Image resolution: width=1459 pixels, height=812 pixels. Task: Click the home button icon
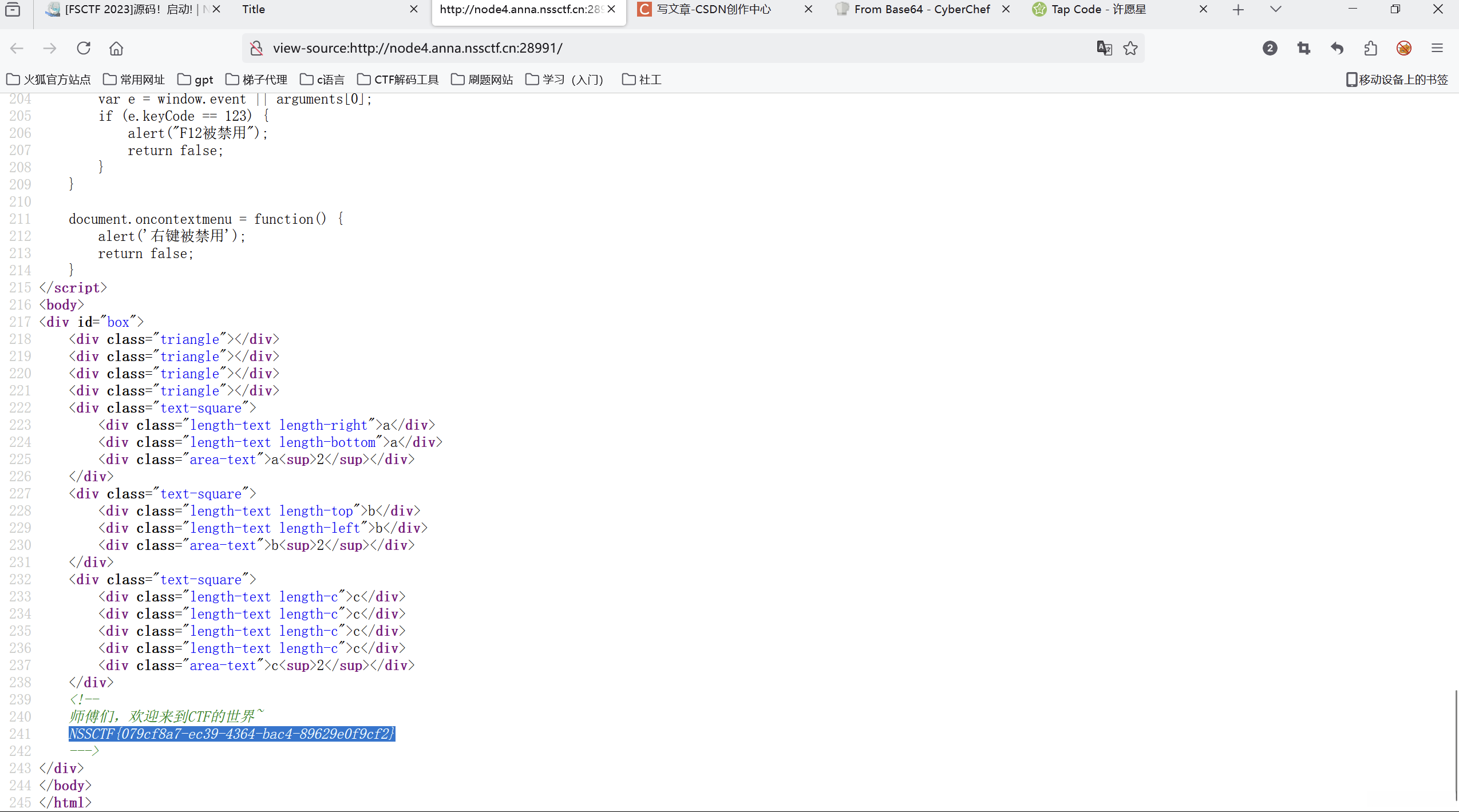(x=116, y=48)
